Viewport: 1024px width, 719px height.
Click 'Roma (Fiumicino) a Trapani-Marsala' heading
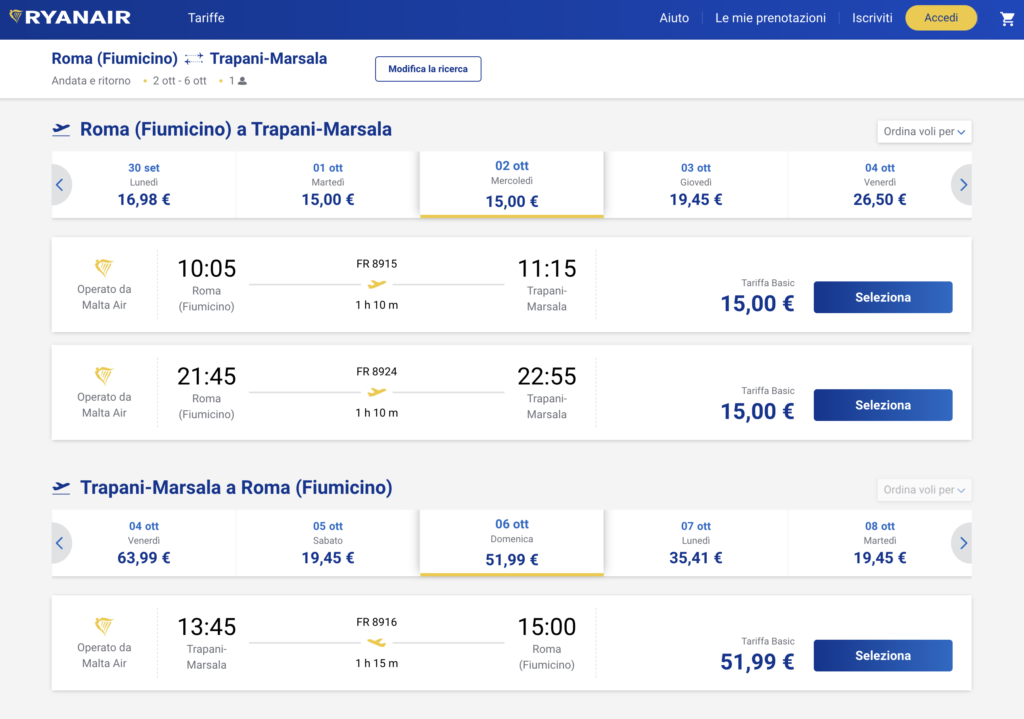(x=236, y=129)
